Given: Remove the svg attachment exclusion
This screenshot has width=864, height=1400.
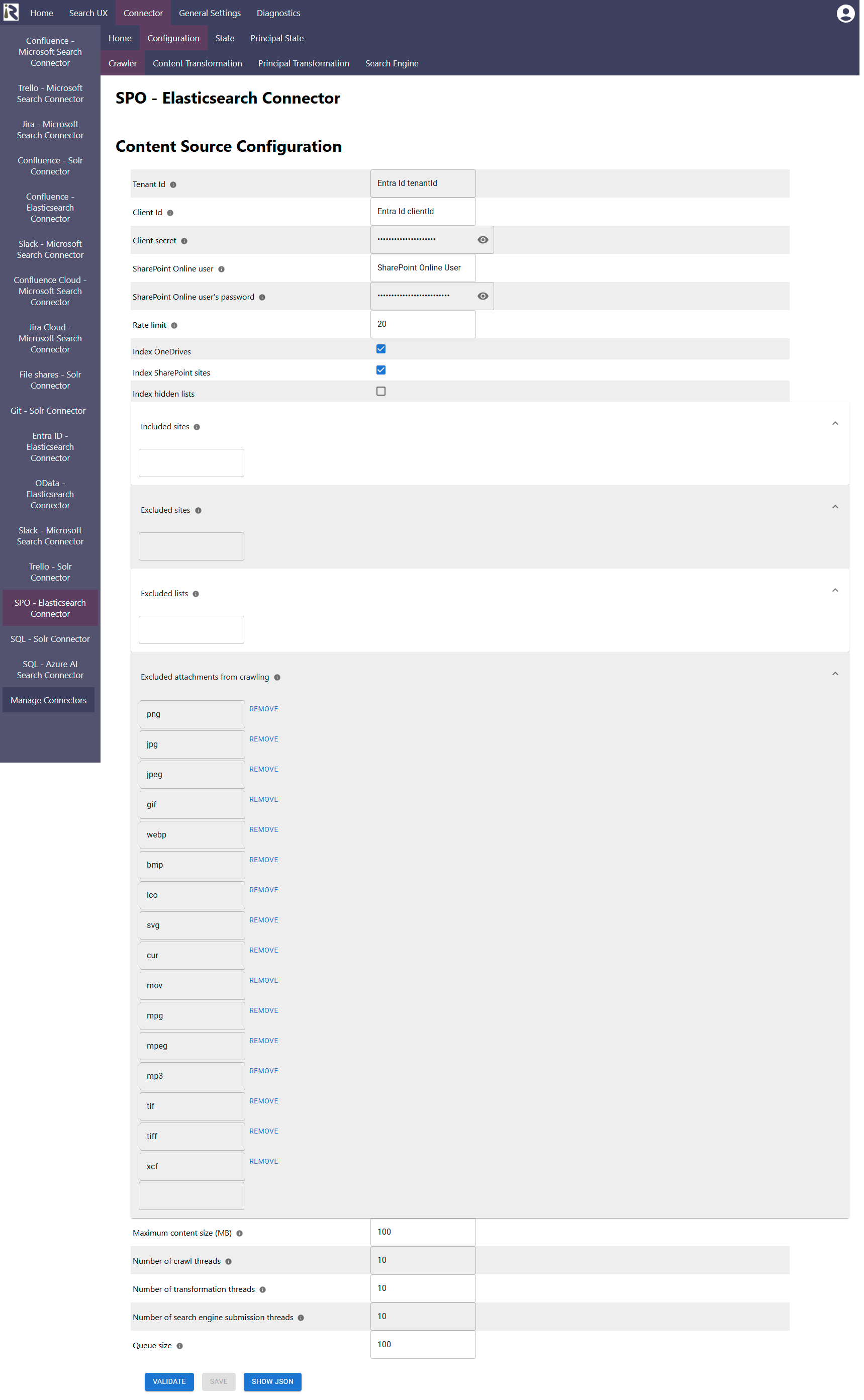Looking at the screenshot, I should pyautogui.click(x=264, y=920).
